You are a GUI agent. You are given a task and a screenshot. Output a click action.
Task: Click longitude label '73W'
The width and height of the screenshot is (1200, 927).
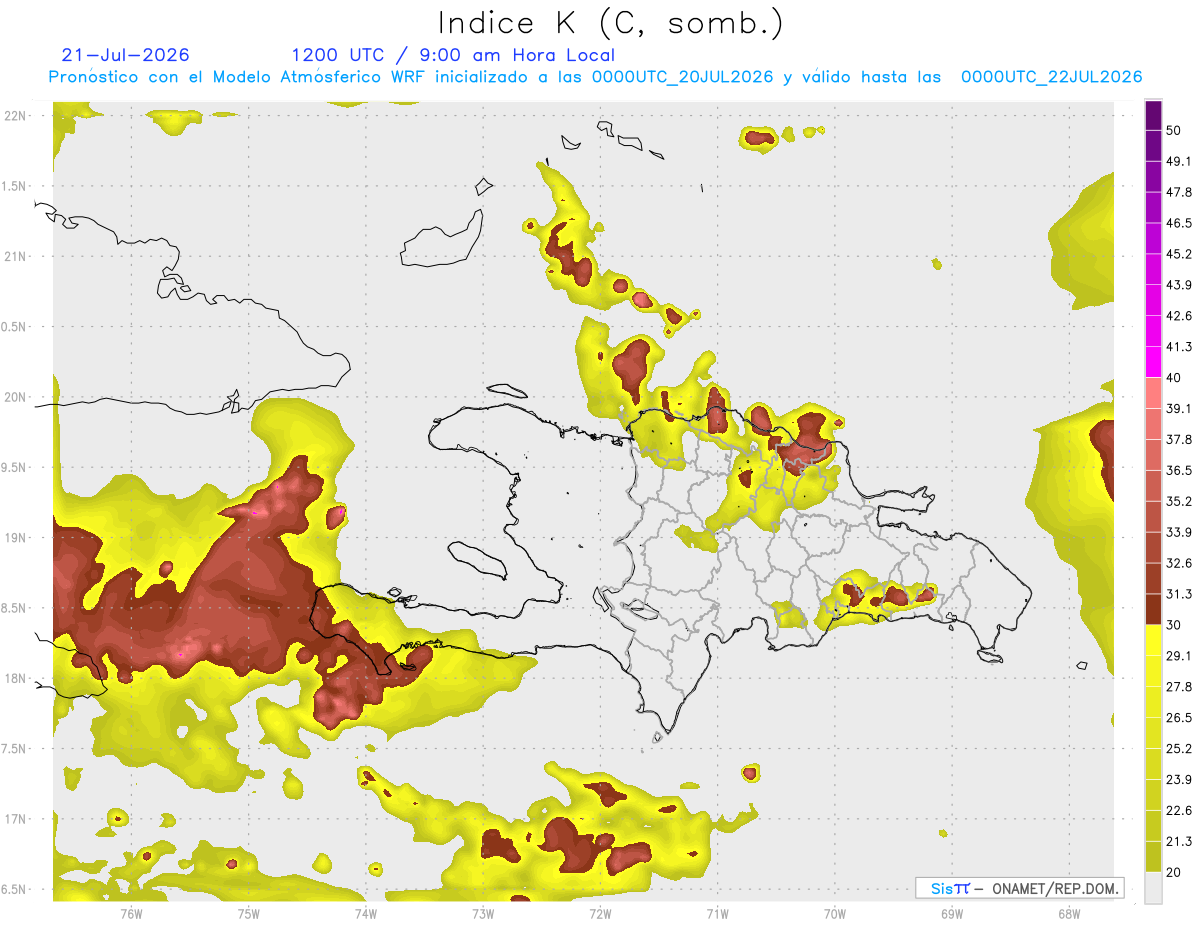(x=483, y=914)
